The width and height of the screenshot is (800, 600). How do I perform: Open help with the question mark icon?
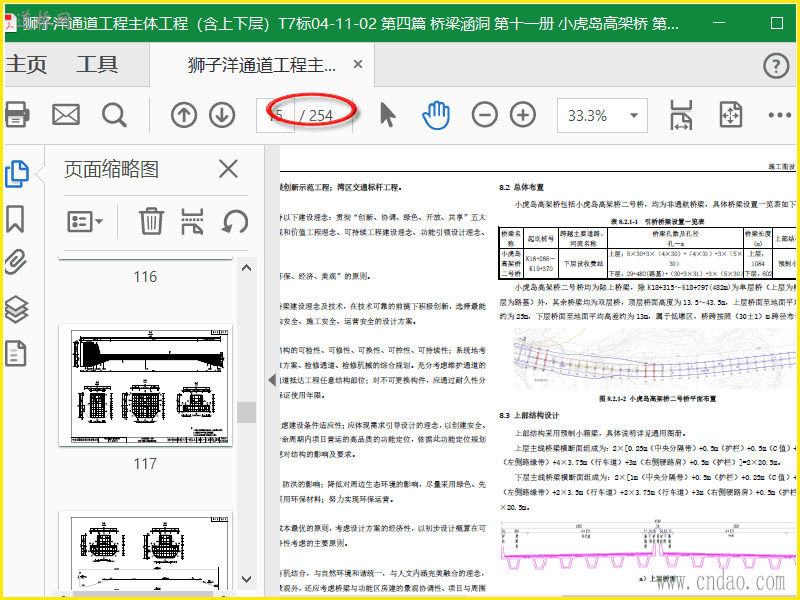tap(776, 66)
